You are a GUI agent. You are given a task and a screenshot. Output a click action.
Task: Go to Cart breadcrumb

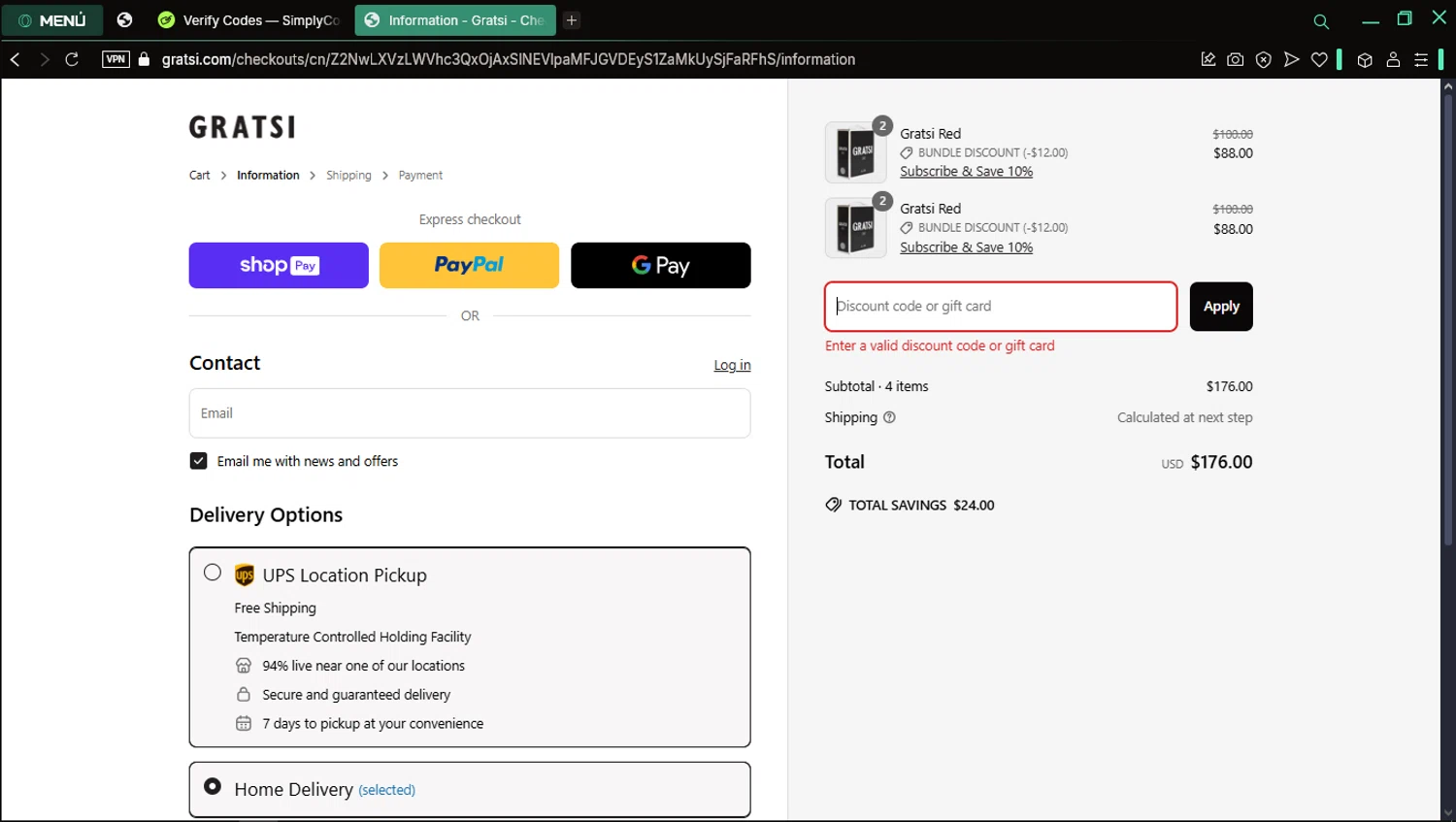click(199, 176)
